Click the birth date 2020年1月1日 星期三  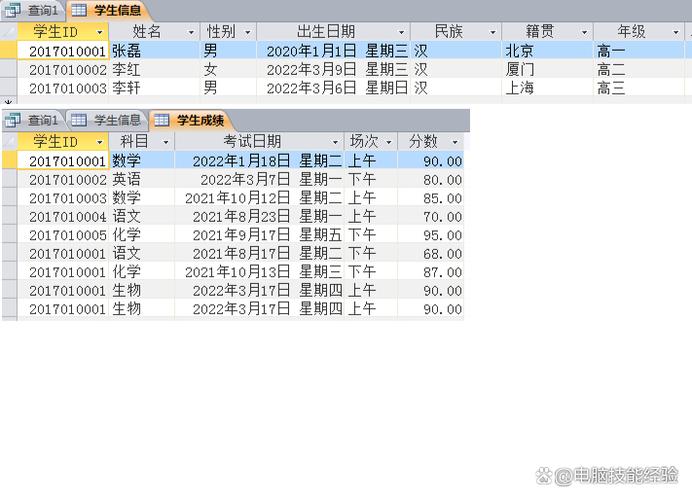334,51
